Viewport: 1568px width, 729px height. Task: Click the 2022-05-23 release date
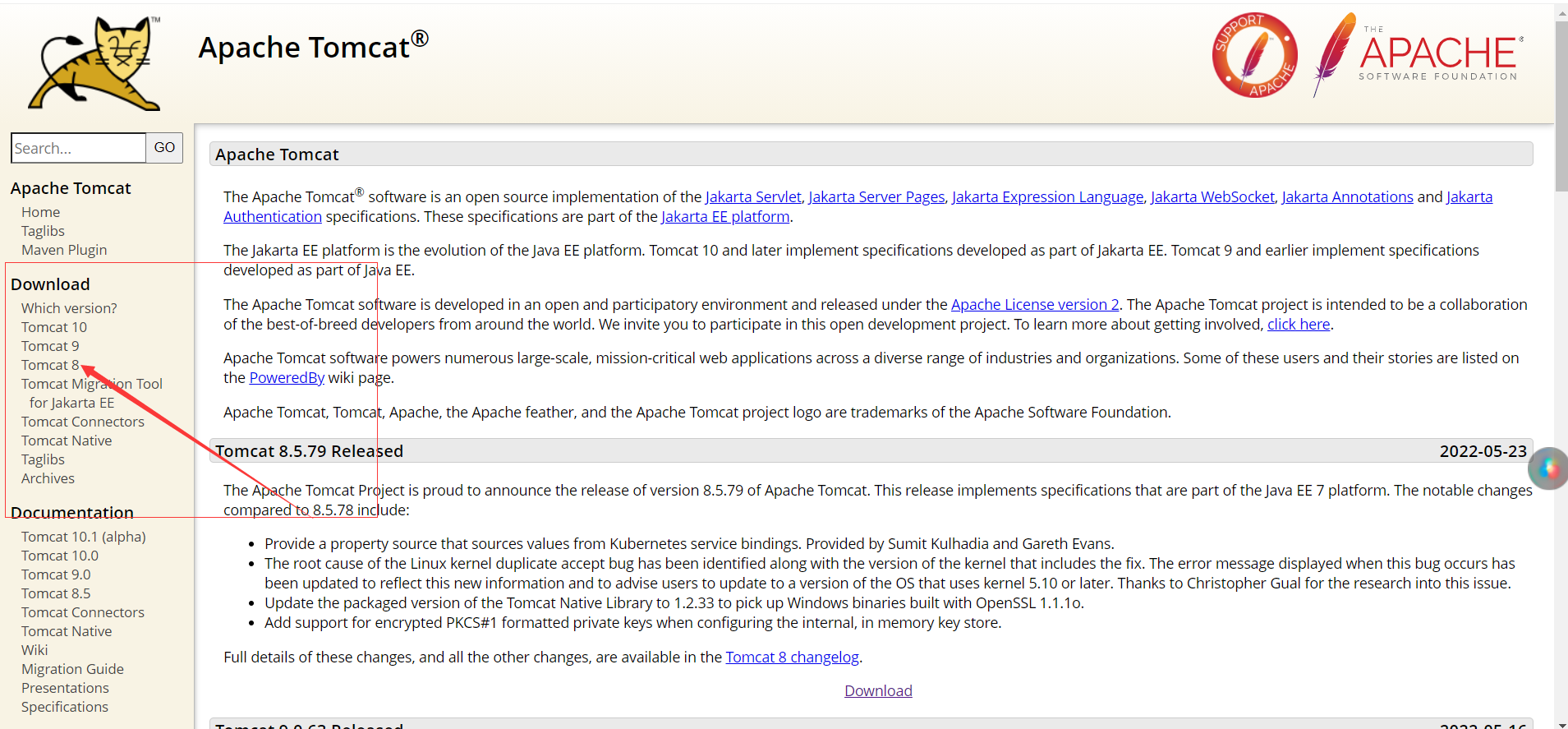coord(1483,451)
